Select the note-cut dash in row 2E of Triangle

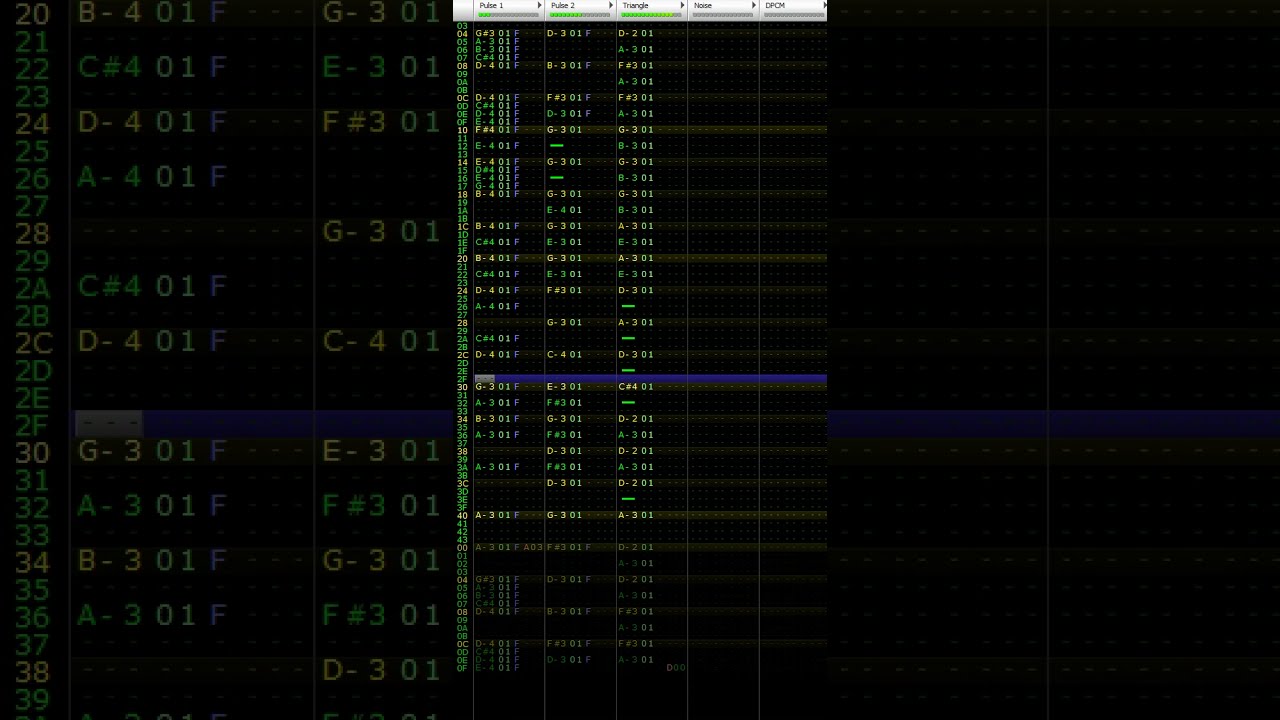pos(628,370)
